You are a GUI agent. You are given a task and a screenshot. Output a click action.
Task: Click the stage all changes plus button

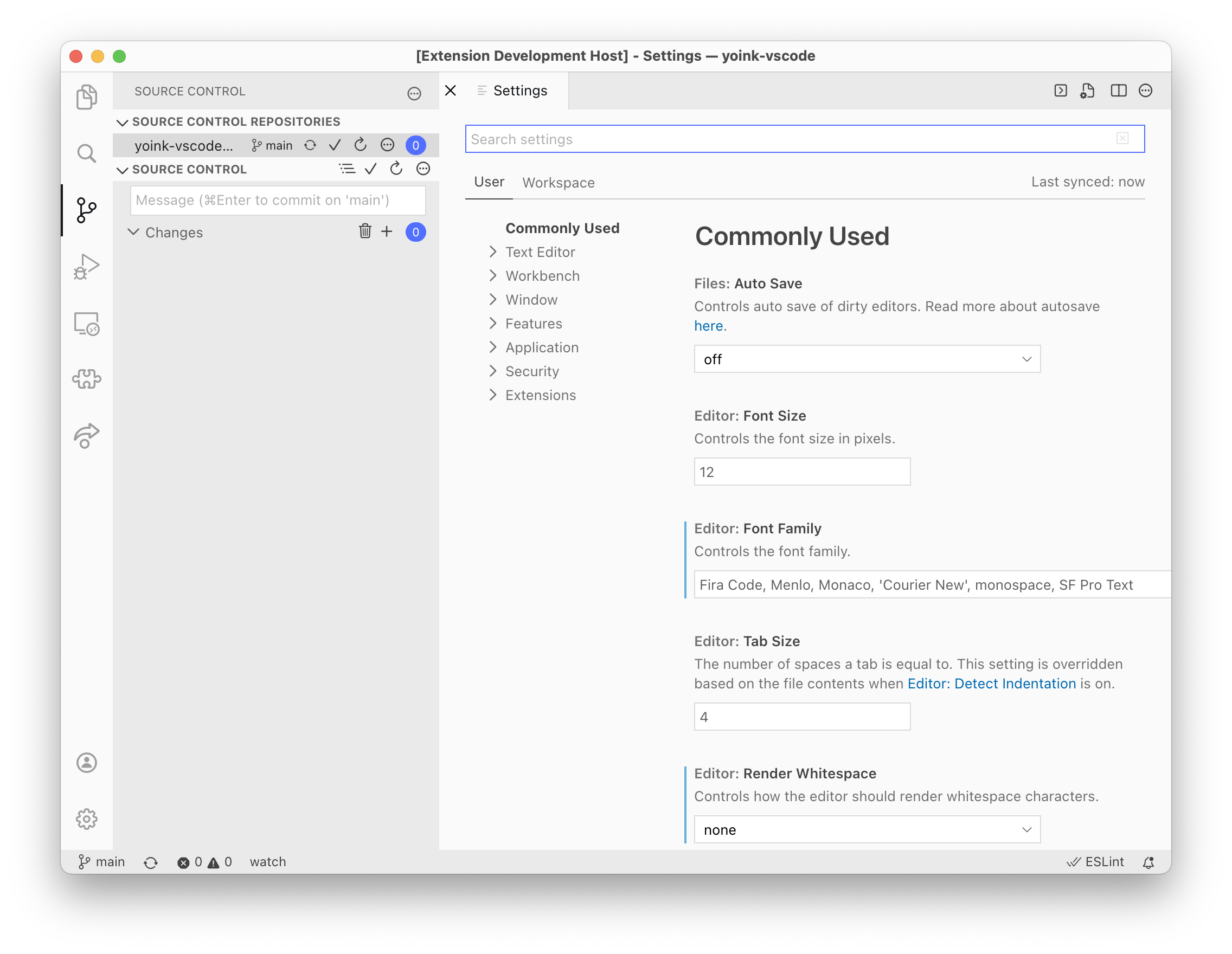(388, 232)
